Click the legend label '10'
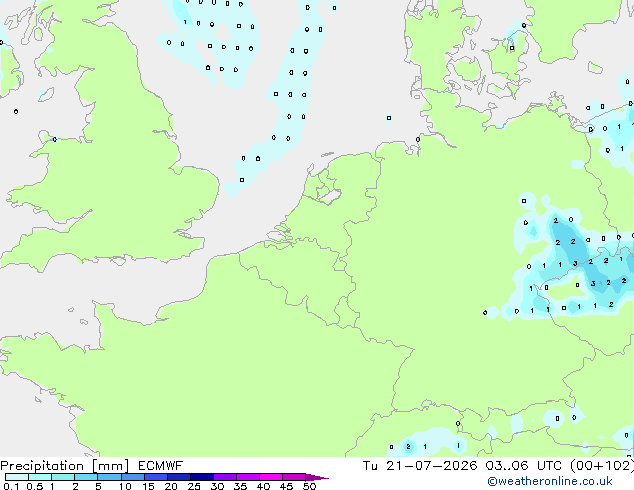The width and height of the screenshot is (634, 490). (125, 486)
